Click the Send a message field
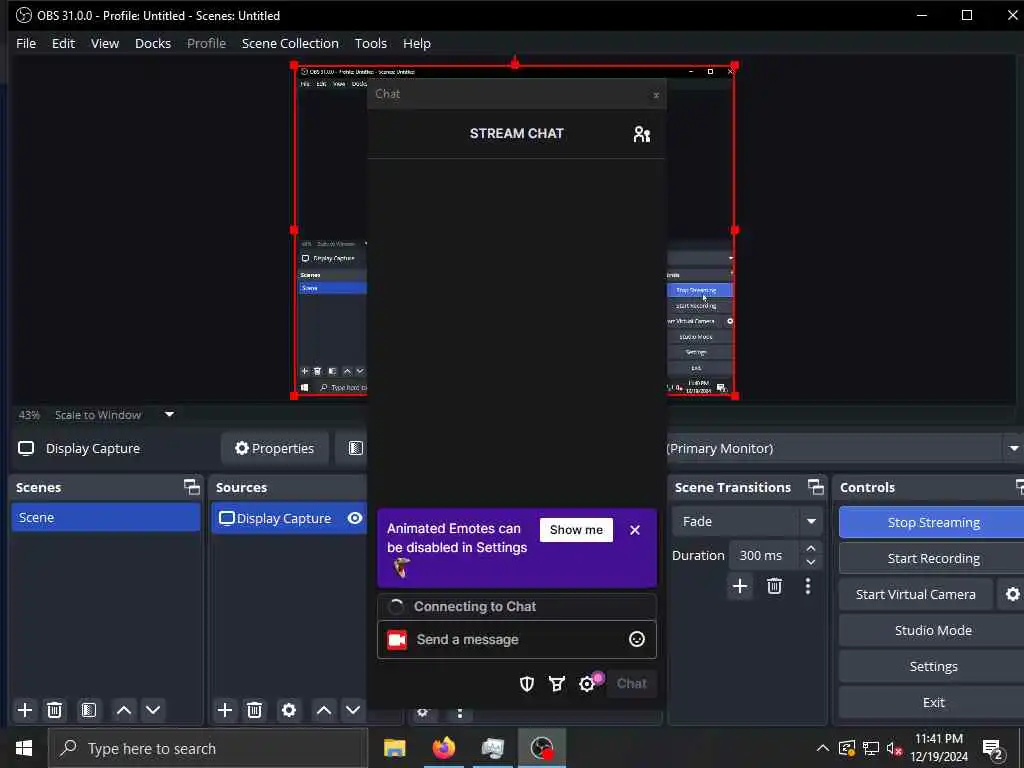This screenshot has height=768, width=1024. tap(517, 639)
